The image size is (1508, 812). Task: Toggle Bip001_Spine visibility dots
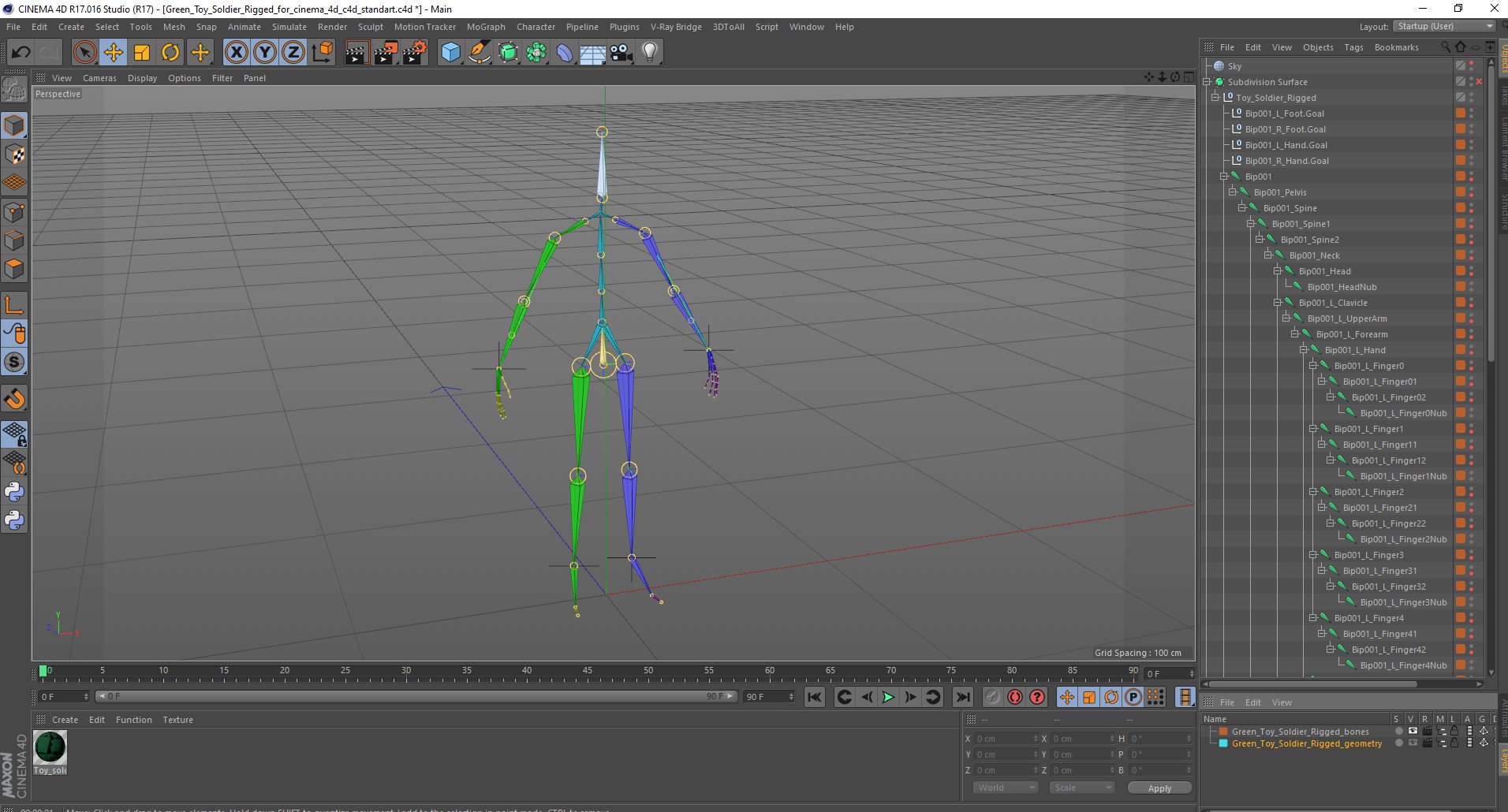(x=1472, y=208)
